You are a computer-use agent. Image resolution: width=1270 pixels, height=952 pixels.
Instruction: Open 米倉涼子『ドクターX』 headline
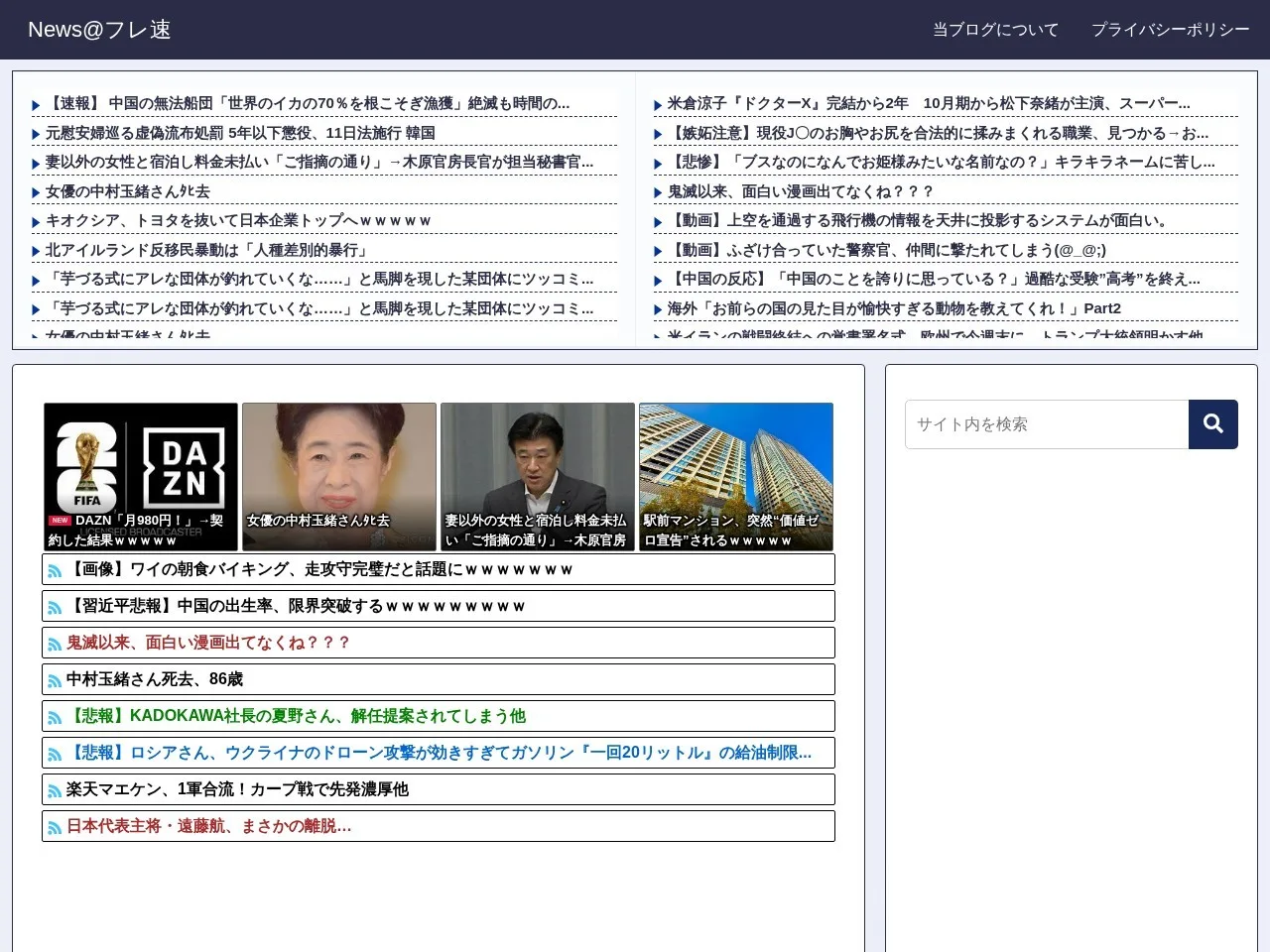tap(929, 103)
